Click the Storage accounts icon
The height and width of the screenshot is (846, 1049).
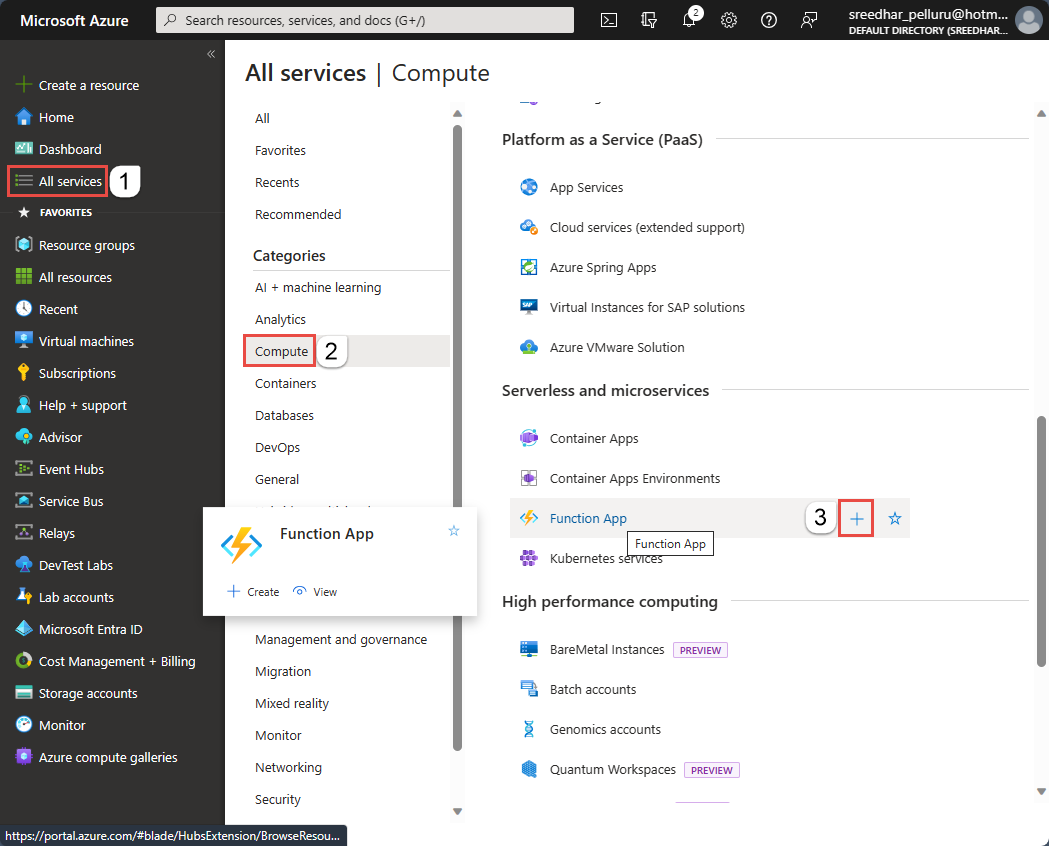23,693
